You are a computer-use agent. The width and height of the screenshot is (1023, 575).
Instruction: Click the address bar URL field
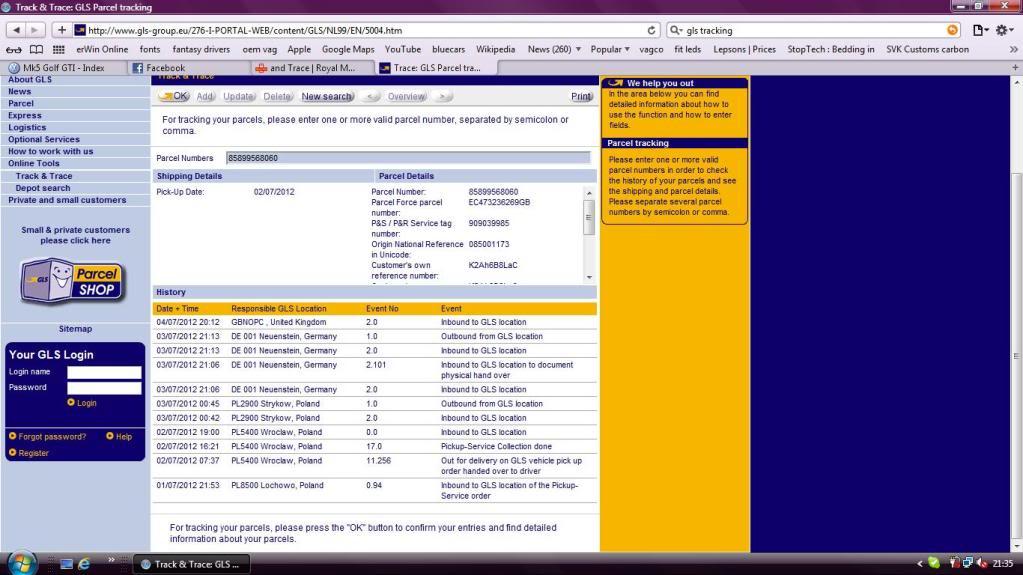pyautogui.click(x=365, y=30)
